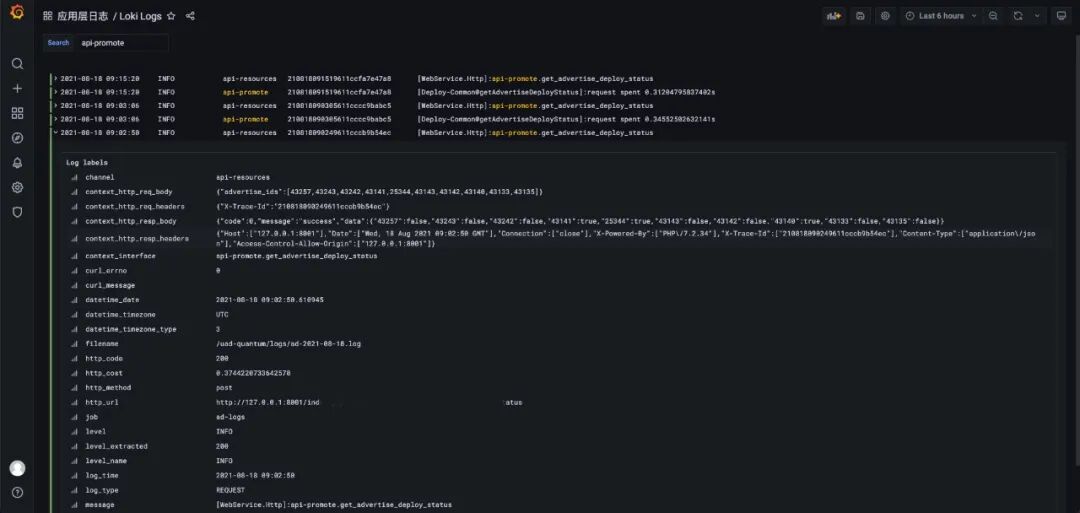1080x513 pixels.
Task: Open the Grafana home logo
Action: (x=17, y=12)
